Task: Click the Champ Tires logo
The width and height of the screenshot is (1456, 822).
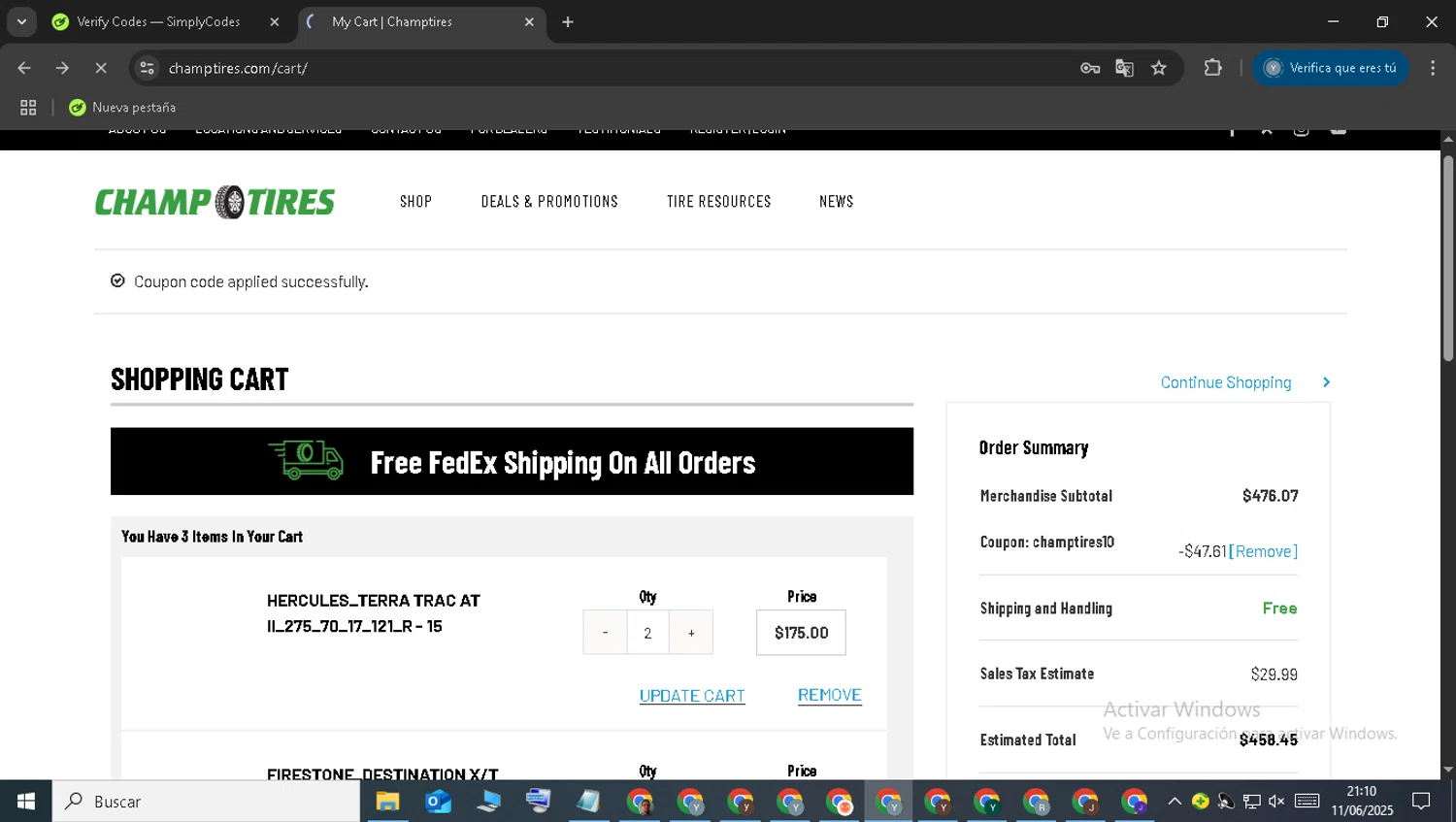Action: coord(215,202)
